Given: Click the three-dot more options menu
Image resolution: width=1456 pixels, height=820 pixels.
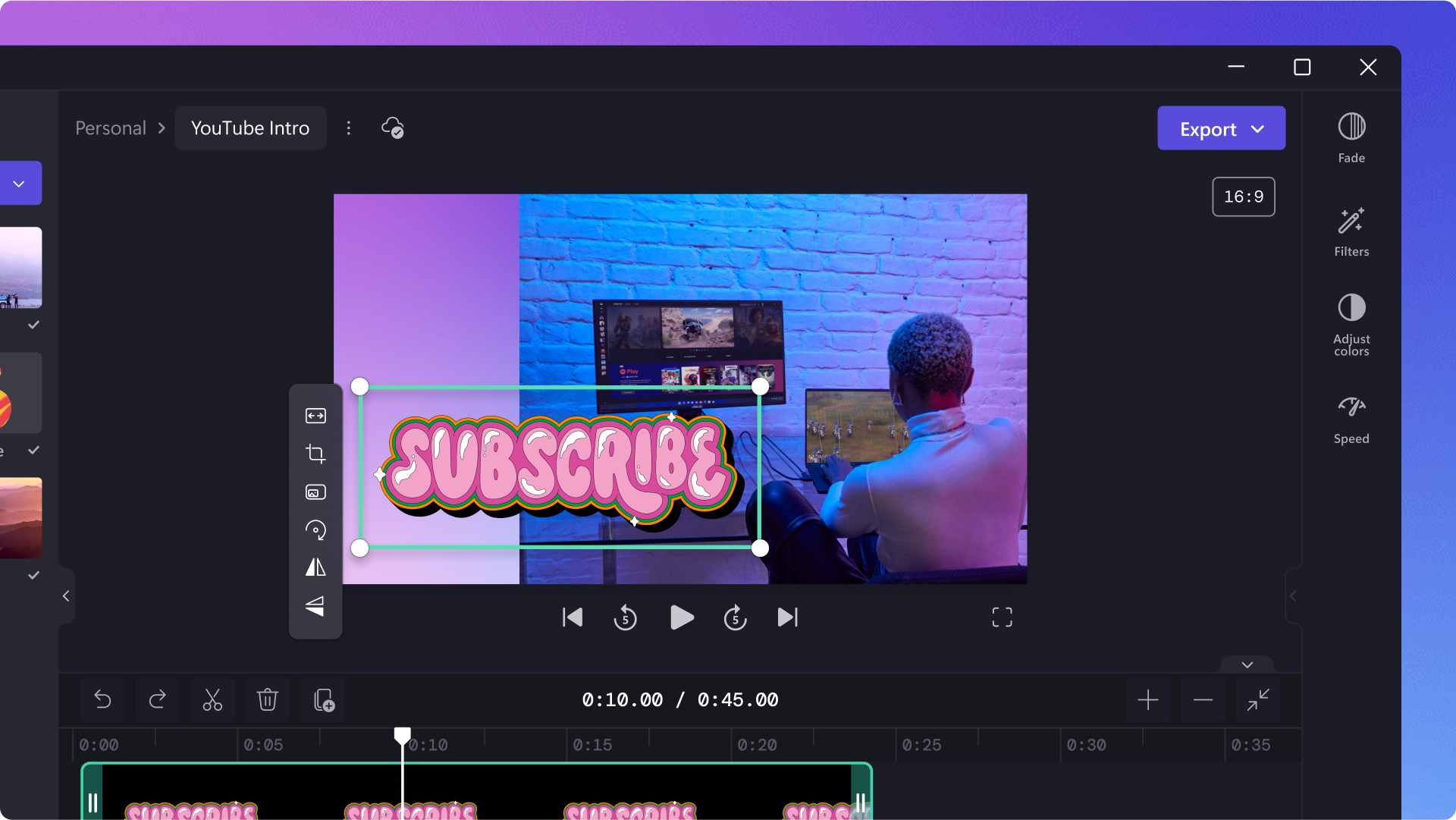Looking at the screenshot, I should 348,128.
